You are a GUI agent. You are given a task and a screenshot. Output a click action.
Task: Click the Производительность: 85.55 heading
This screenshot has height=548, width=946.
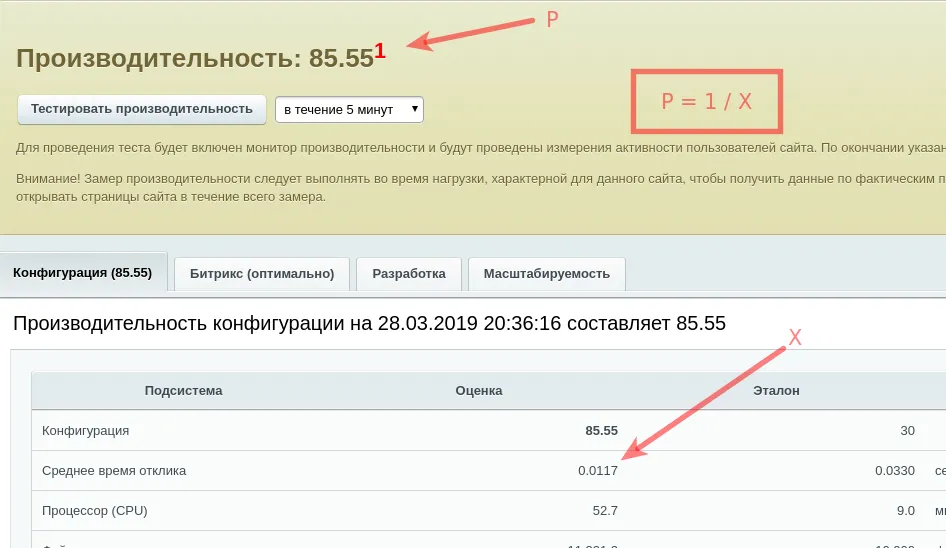pyautogui.click(x=195, y=58)
